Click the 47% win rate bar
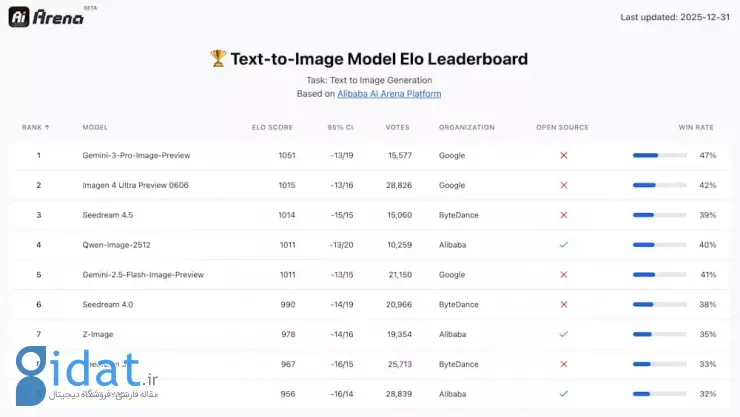 coord(659,155)
